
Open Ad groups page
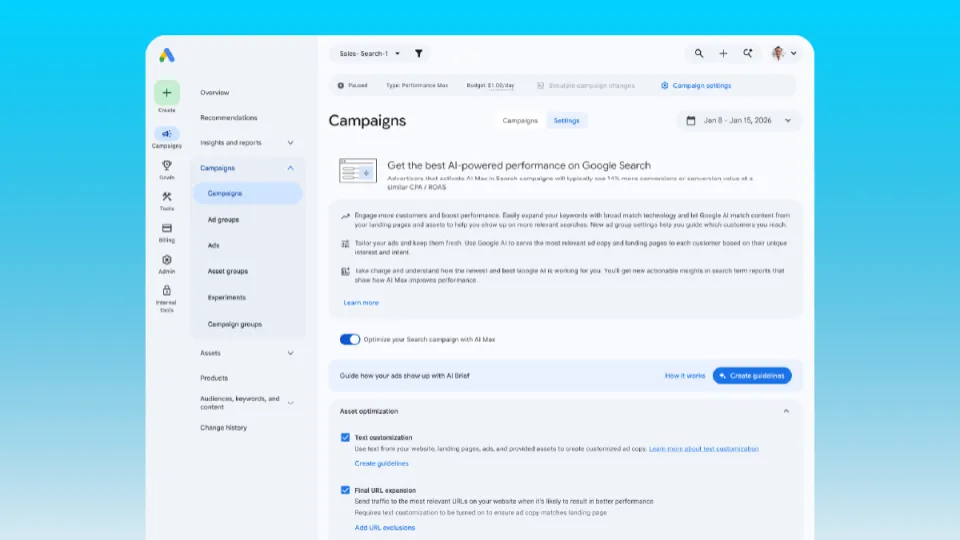223,220
